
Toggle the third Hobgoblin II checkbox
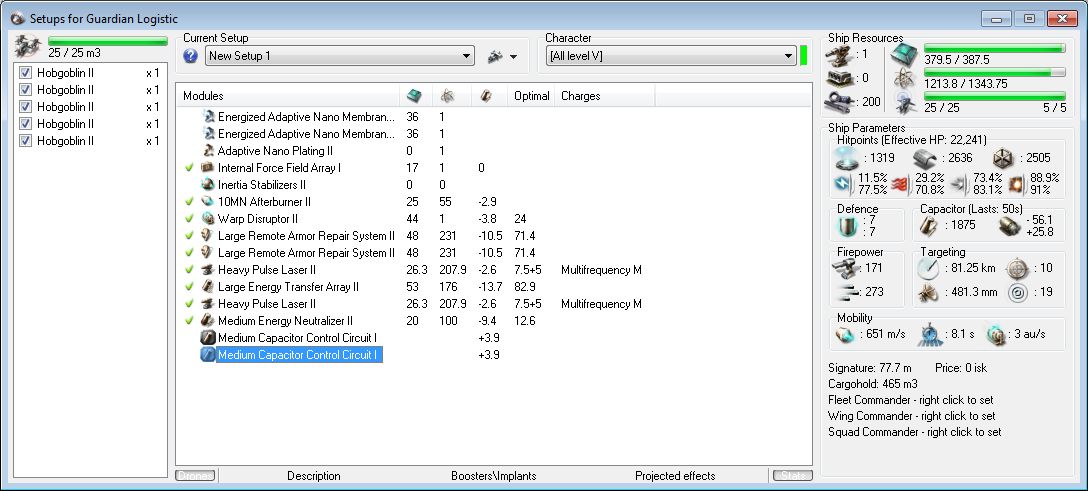click(x=26, y=107)
